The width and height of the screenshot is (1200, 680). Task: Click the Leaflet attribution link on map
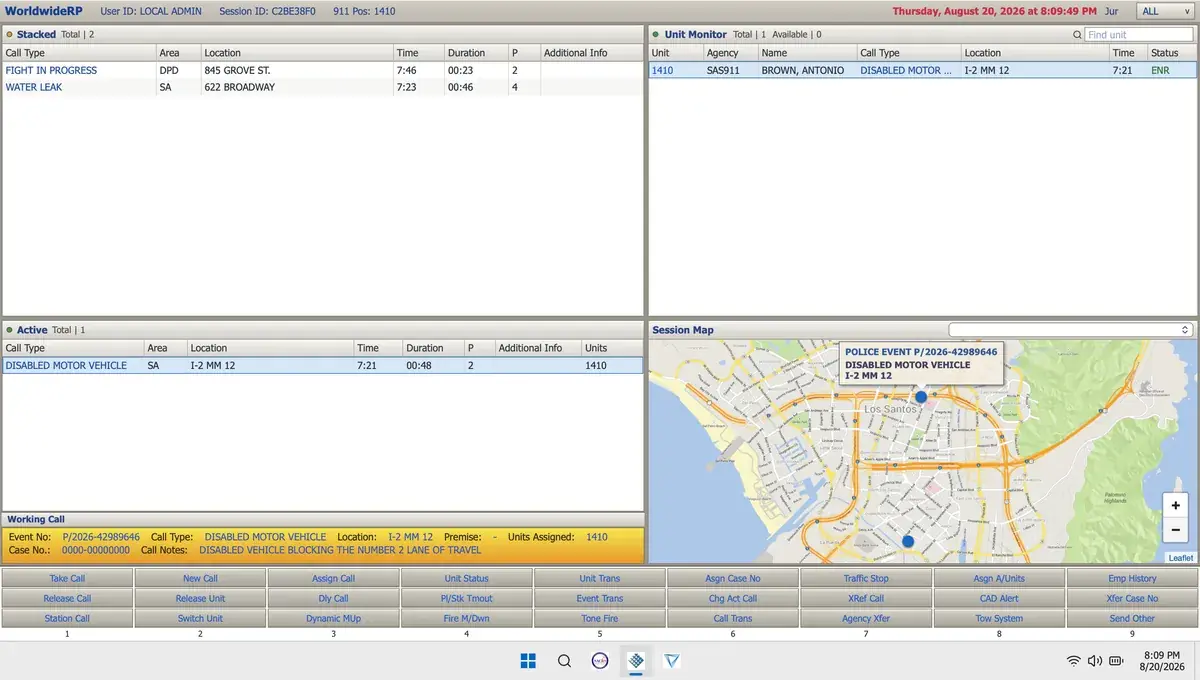pos(1180,558)
